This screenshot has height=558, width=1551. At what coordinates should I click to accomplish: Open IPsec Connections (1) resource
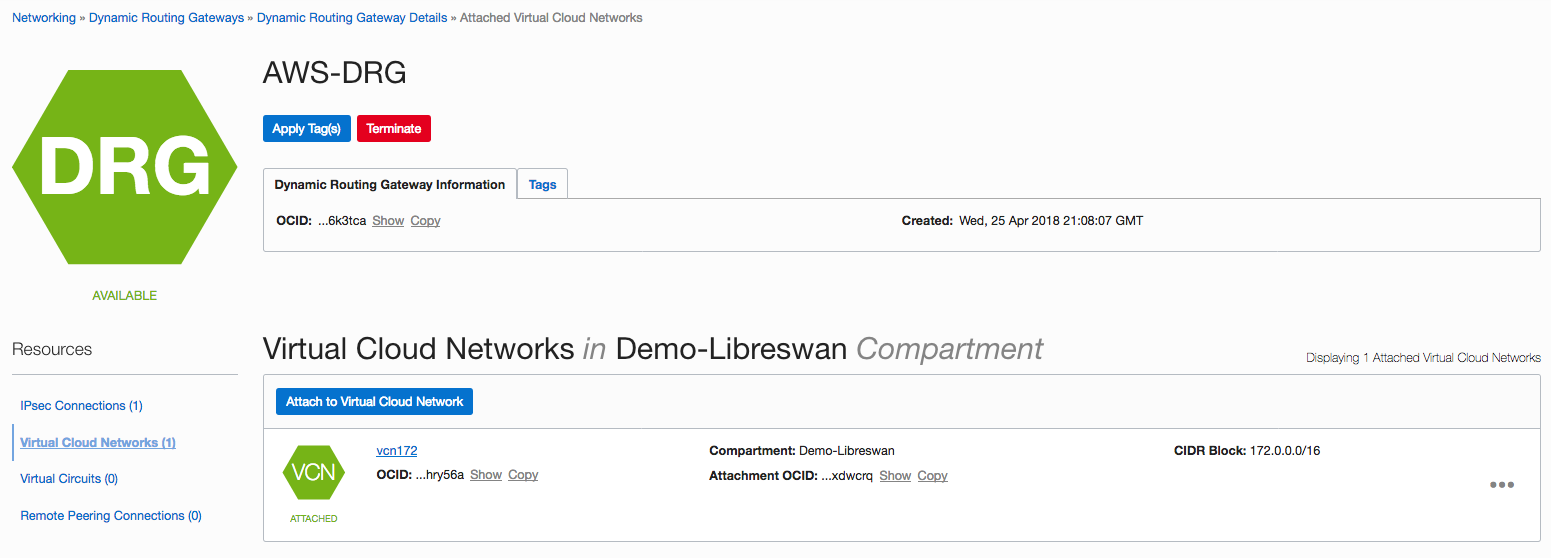[82, 406]
